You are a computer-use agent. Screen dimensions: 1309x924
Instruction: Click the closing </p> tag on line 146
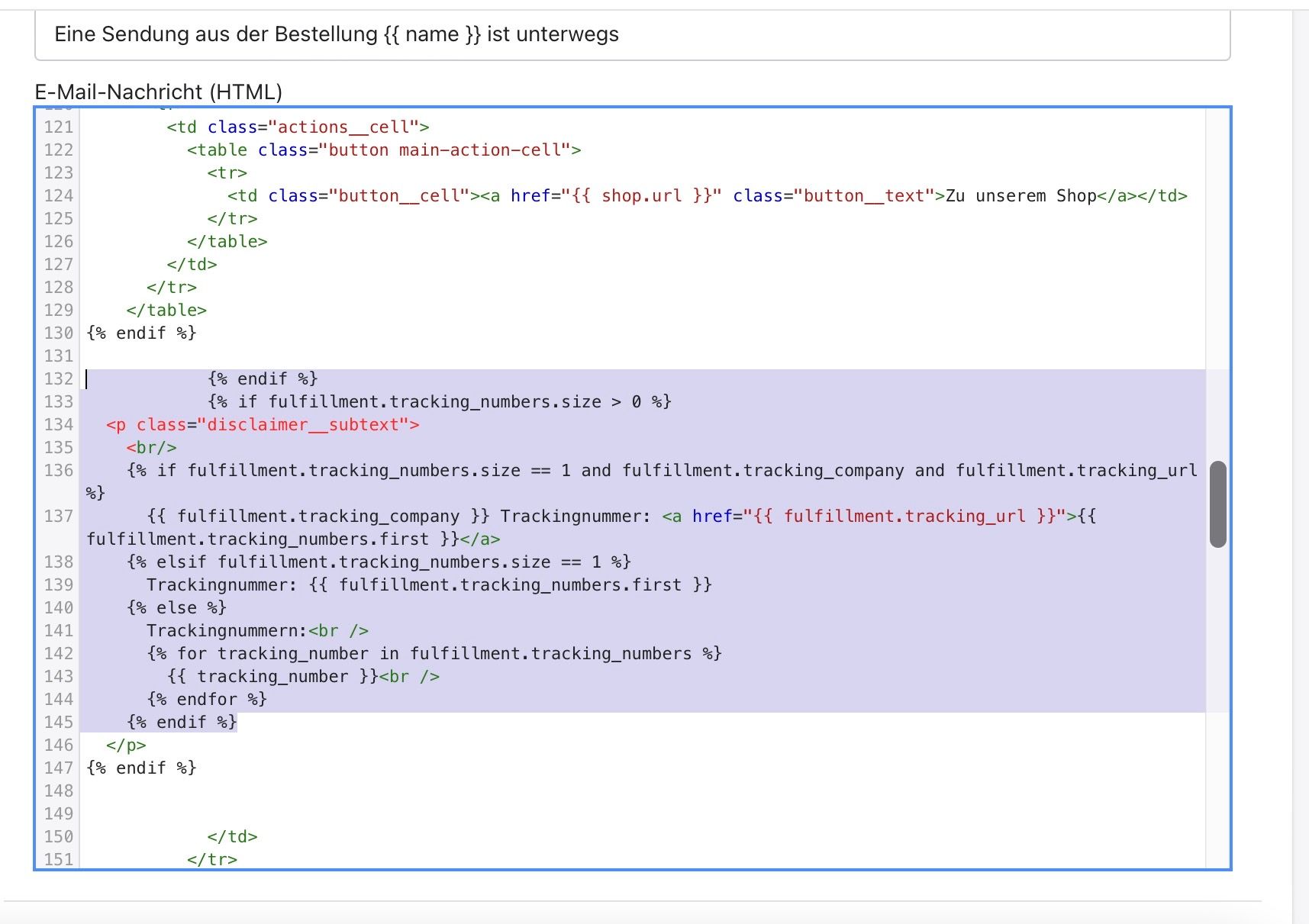click(126, 745)
